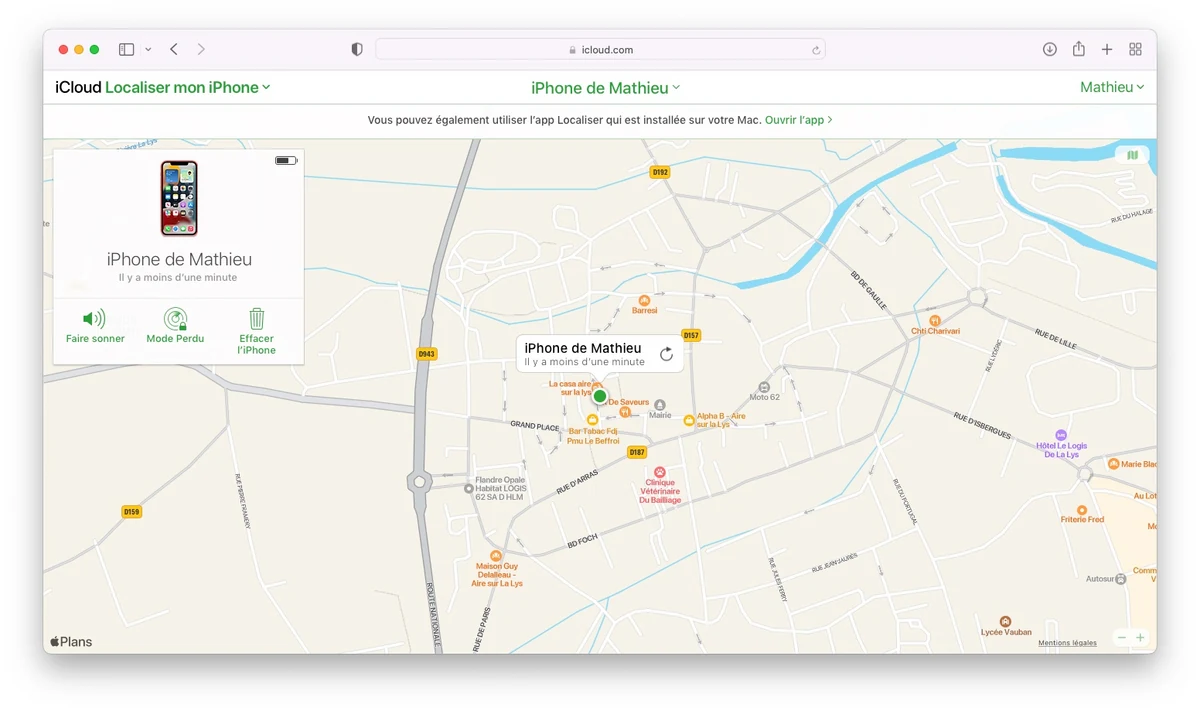Click the GRAND PLACE street label
Image resolution: width=1200 pixels, height=711 pixels.
[534, 426]
